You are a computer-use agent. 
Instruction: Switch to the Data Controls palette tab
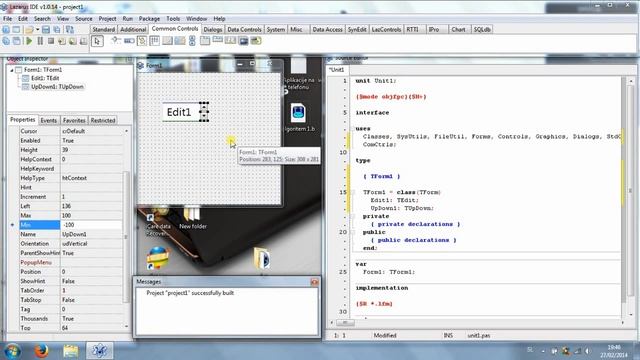point(244,29)
